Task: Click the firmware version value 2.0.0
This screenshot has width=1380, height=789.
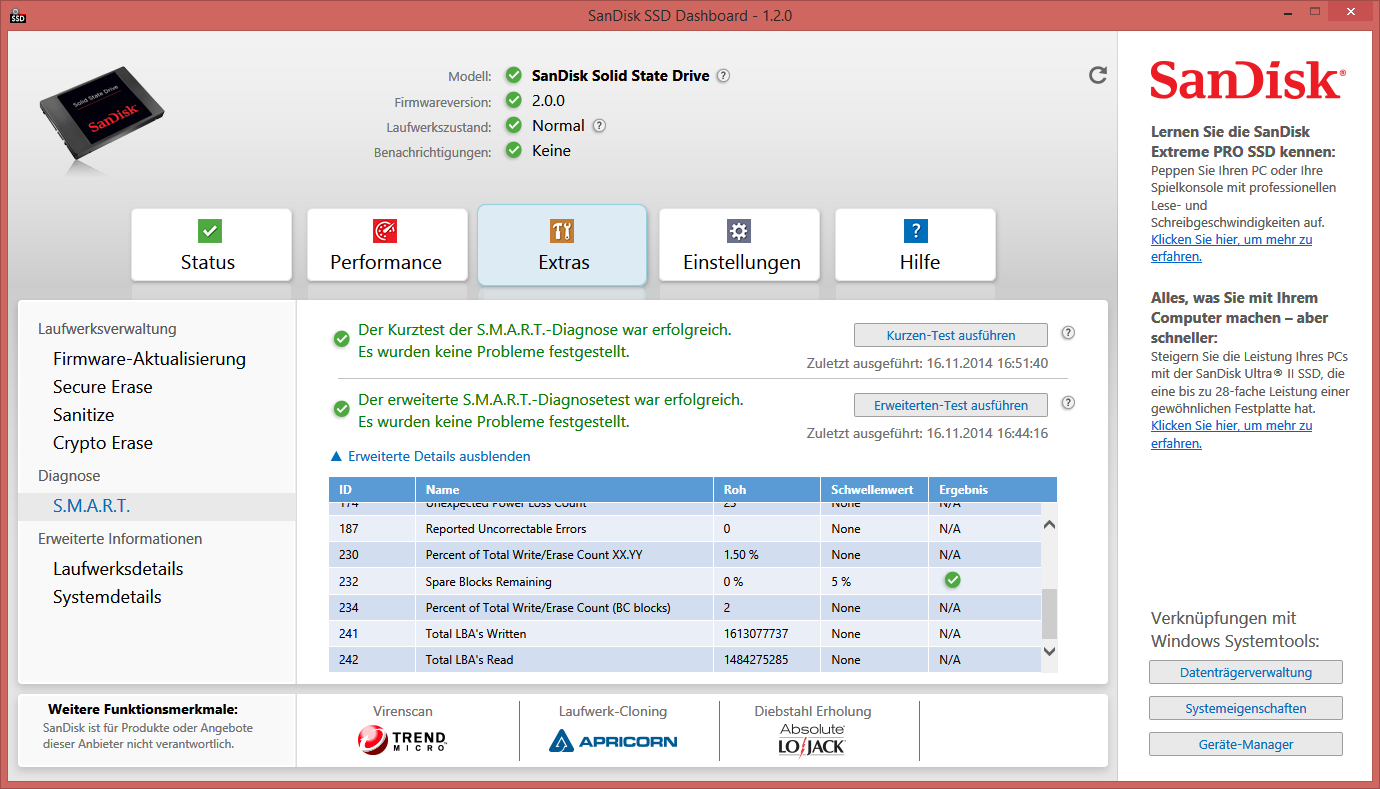Action: coord(548,101)
